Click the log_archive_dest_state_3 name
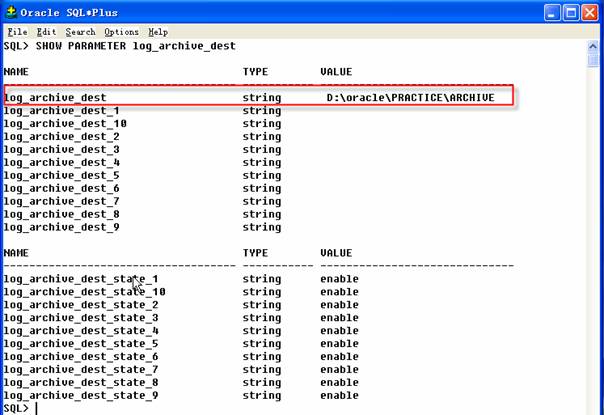Viewport: 604px width, 415px height. [81, 318]
